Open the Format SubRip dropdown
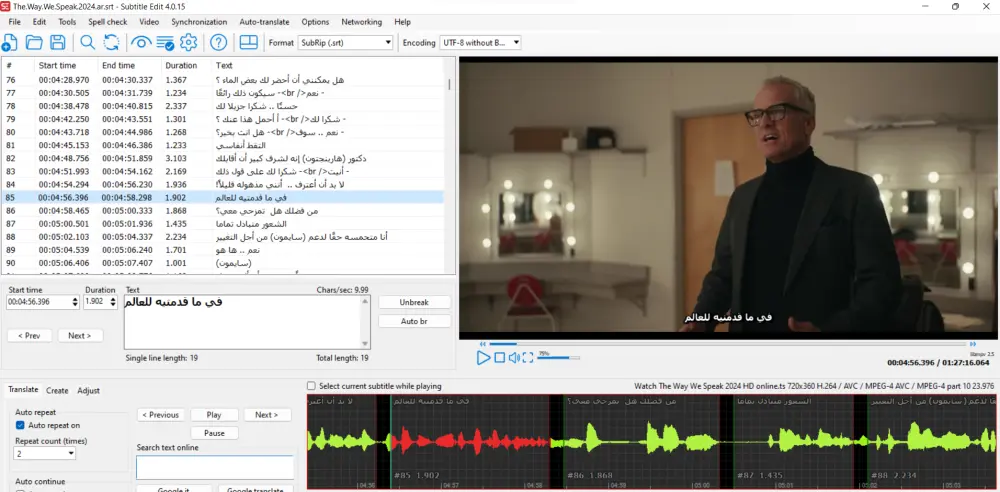 coord(346,43)
